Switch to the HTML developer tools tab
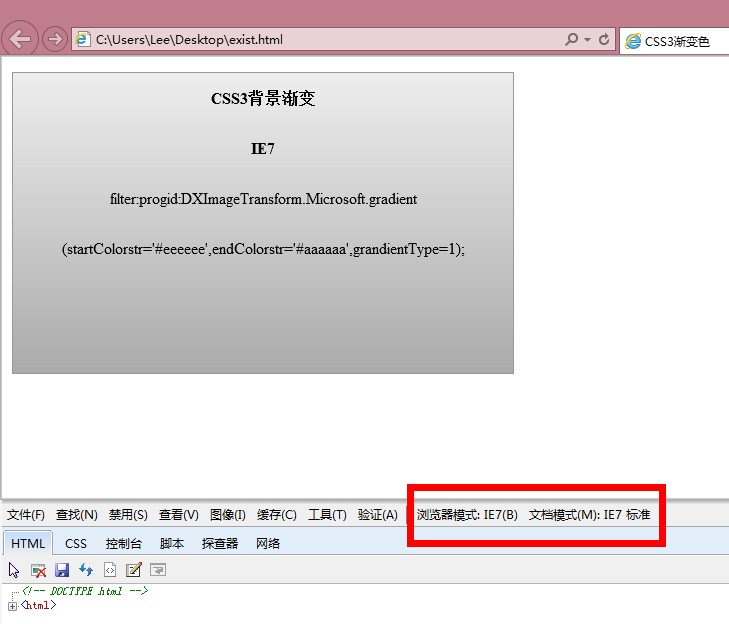Image resolution: width=729 pixels, height=624 pixels. [28, 543]
